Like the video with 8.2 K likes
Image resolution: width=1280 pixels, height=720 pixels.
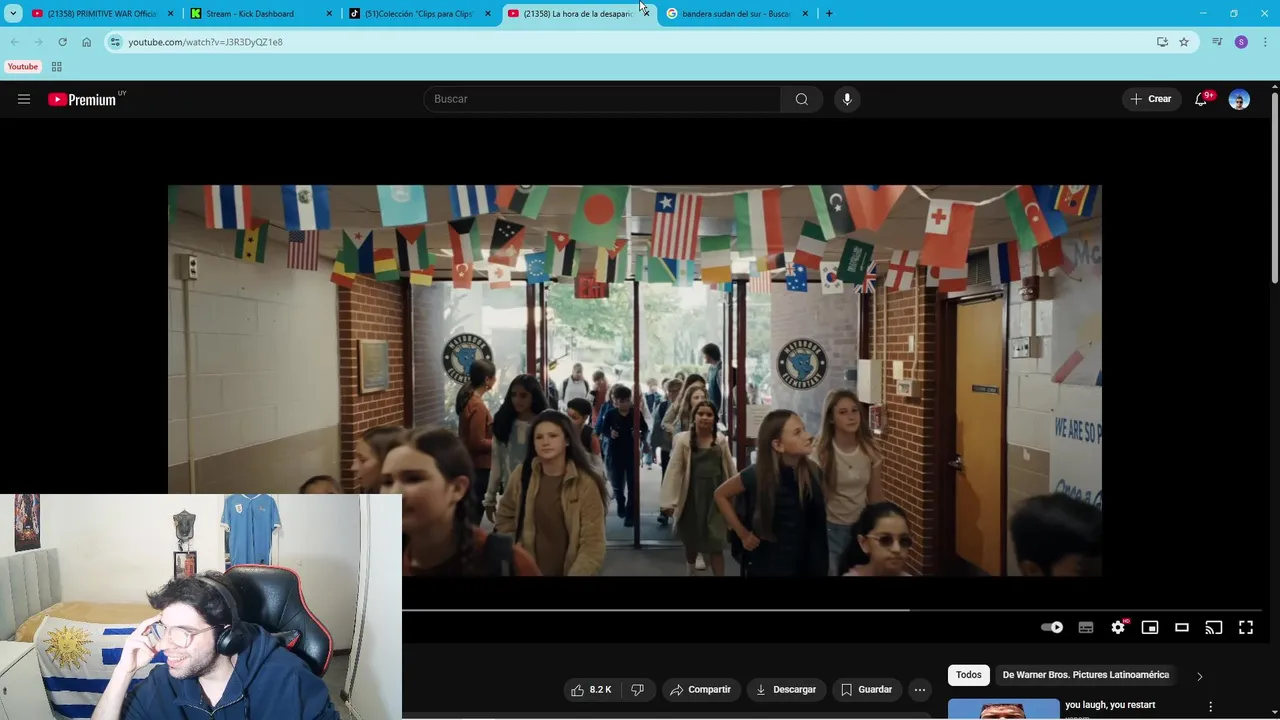point(591,690)
